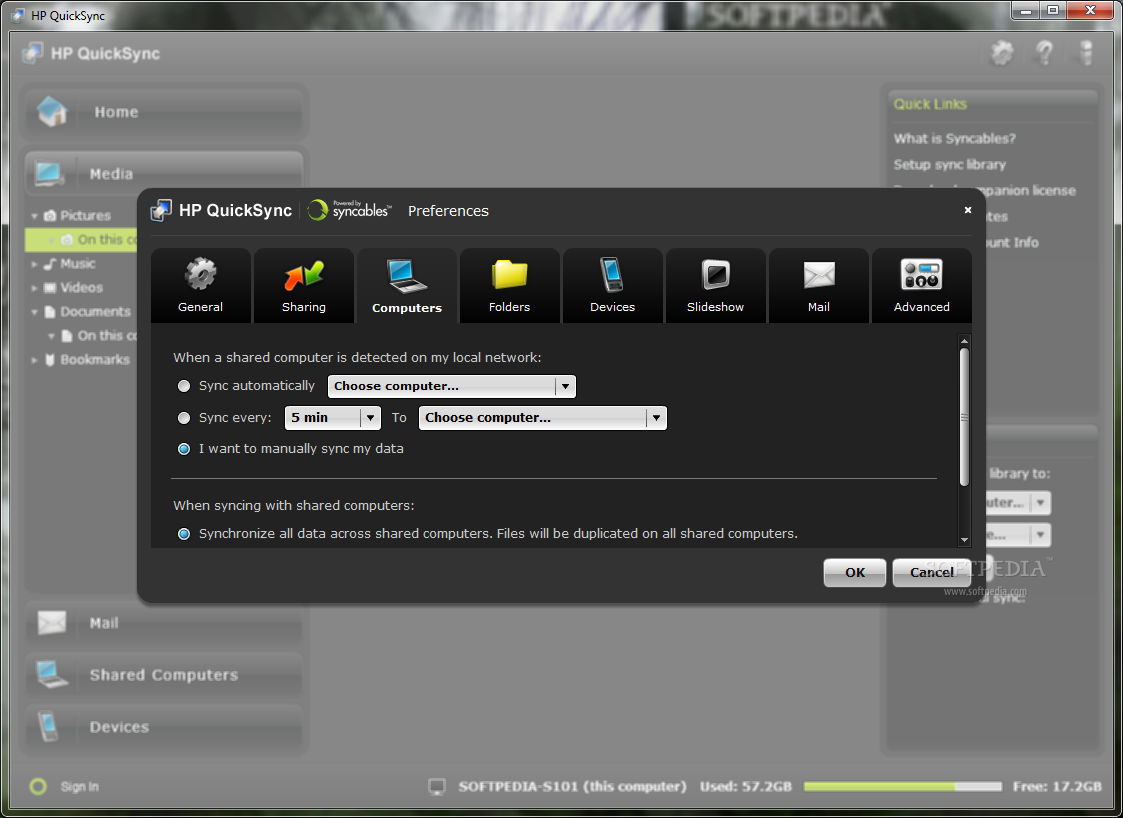Click the preferences vertical scrollbar thumb
Viewport: 1123px width, 818px height.
[x=964, y=417]
